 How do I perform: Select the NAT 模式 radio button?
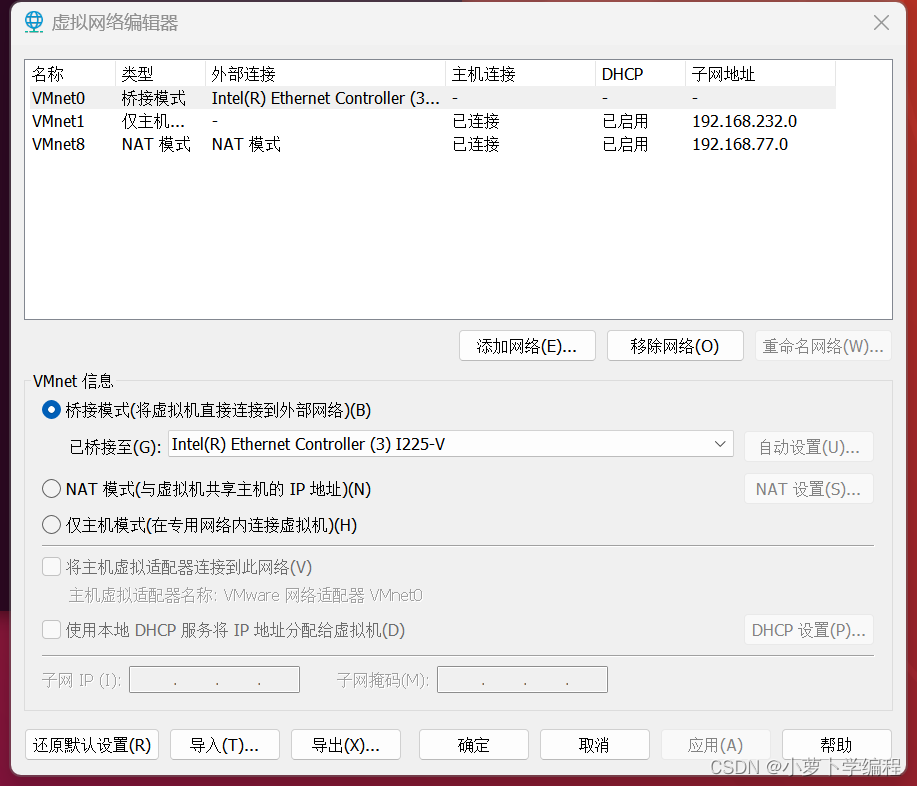(50, 488)
